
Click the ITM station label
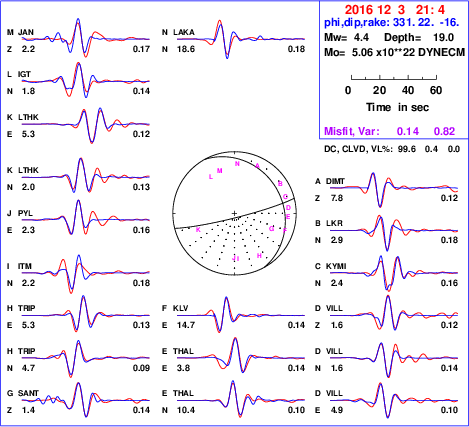point(25,266)
